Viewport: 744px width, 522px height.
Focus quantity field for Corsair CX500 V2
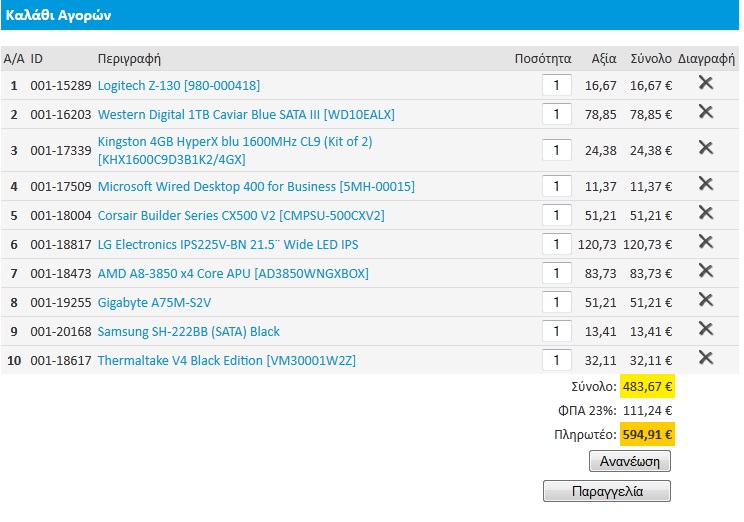(x=557, y=215)
